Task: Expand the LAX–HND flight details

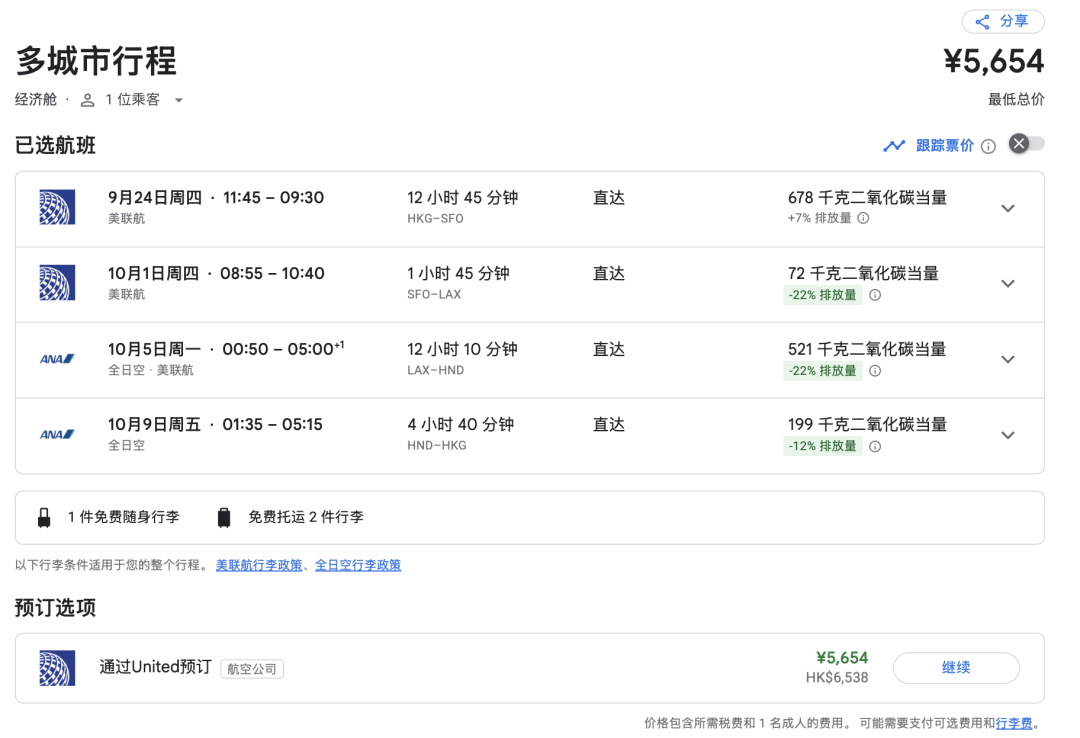Action: pos(1008,360)
